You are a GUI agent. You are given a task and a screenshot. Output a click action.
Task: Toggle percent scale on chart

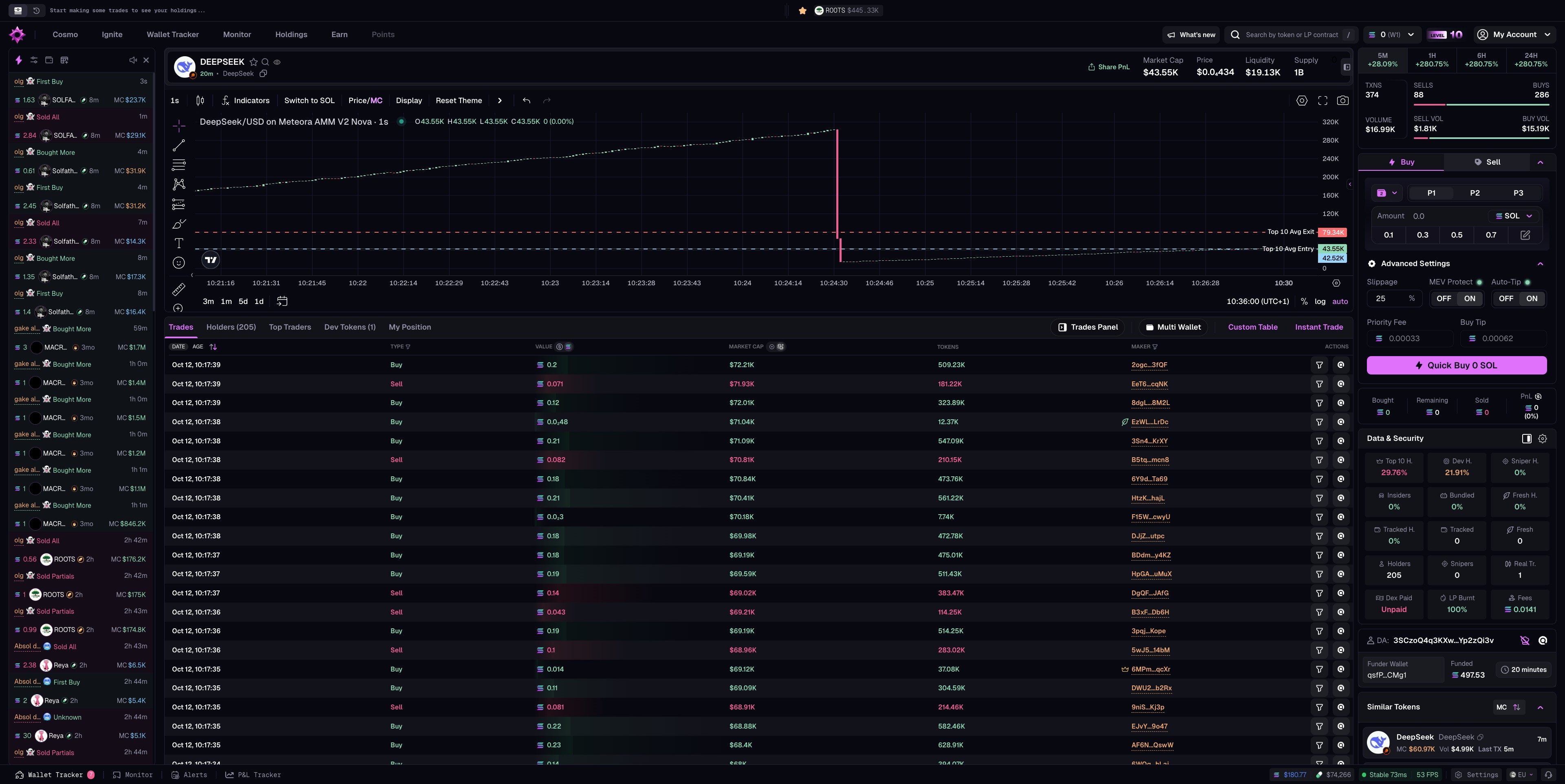click(x=1304, y=301)
